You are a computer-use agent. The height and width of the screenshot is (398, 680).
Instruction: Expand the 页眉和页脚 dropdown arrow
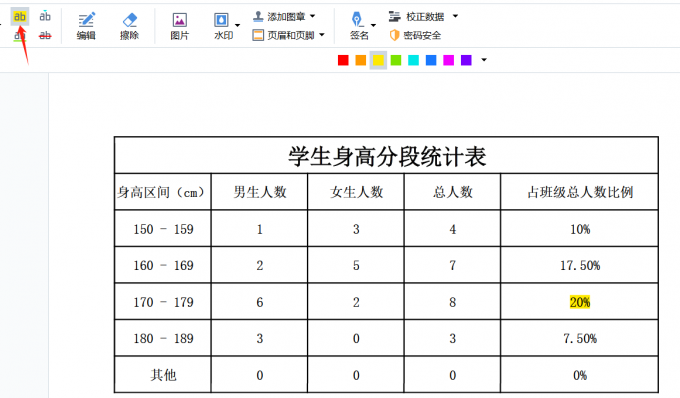coord(322,35)
